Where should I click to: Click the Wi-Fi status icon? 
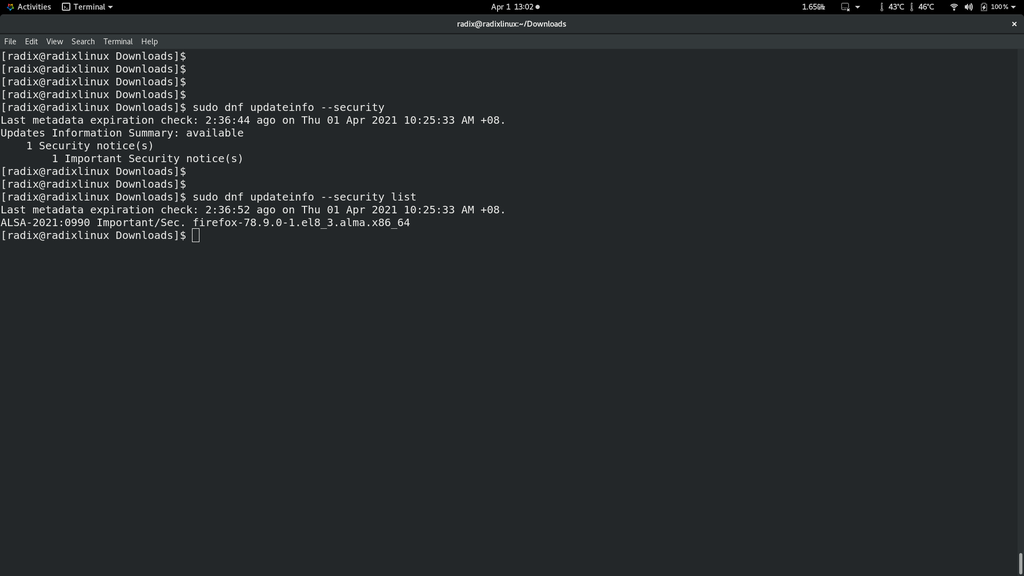click(954, 7)
